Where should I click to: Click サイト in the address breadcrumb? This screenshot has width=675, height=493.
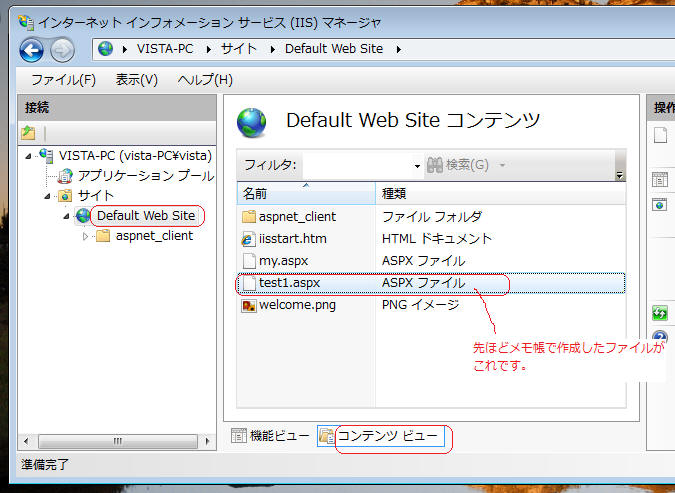238,49
